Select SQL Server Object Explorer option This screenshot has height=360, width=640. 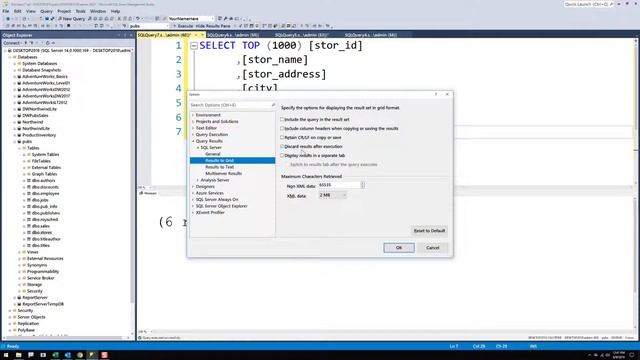coord(221,206)
